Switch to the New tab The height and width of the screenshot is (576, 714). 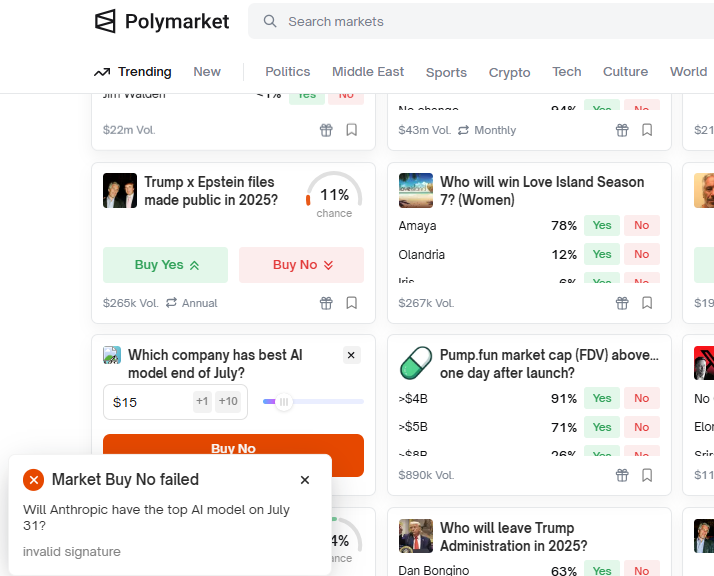tap(207, 72)
